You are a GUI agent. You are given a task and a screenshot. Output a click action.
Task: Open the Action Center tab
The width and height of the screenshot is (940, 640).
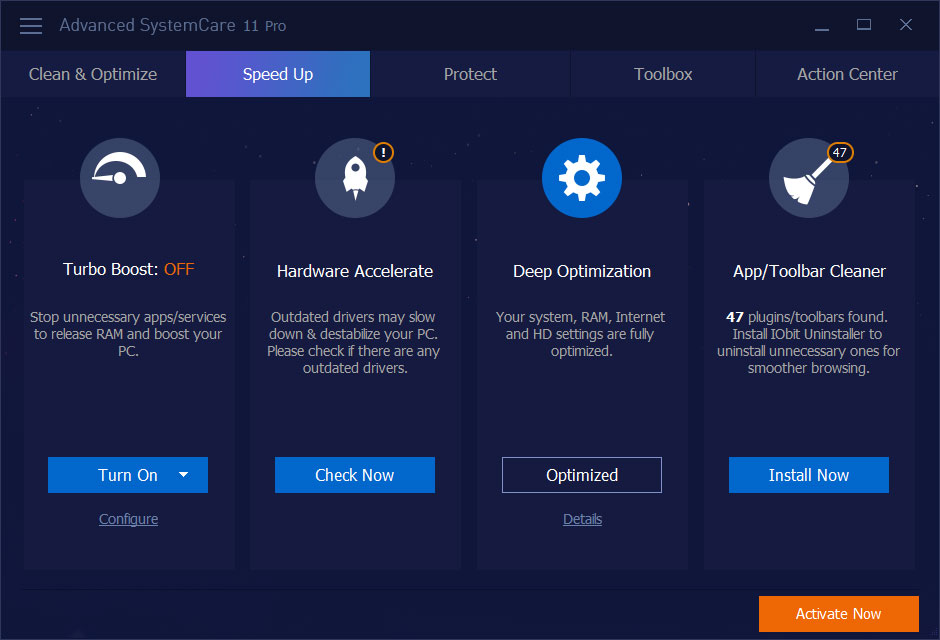(x=847, y=74)
